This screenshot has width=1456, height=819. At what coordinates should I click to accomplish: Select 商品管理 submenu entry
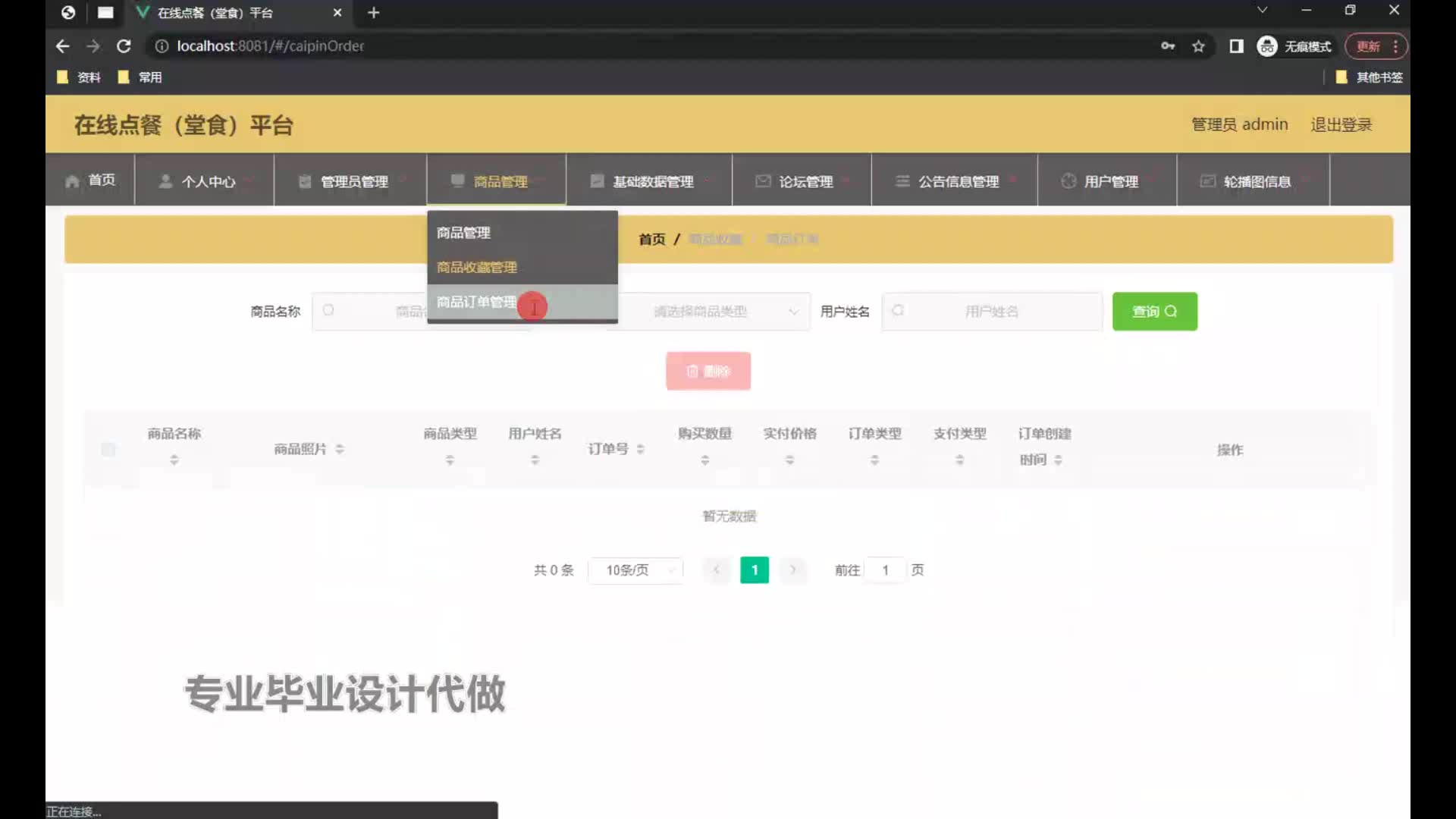tap(463, 233)
